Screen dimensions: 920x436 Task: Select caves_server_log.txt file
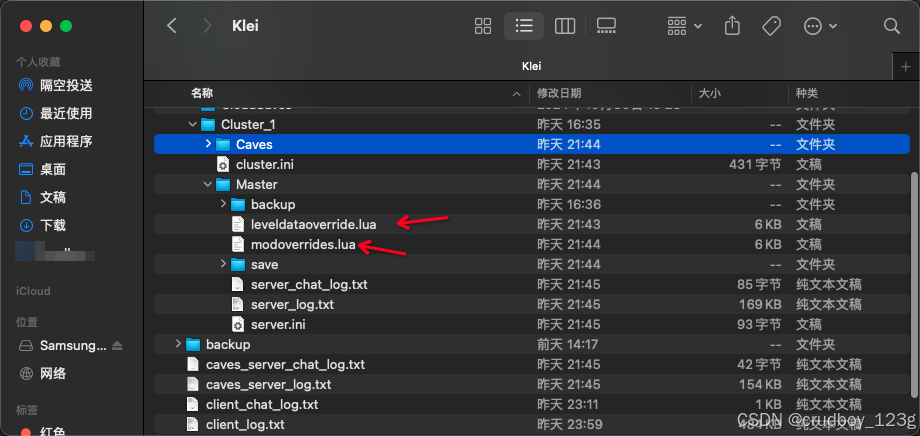(x=268, y=384)
